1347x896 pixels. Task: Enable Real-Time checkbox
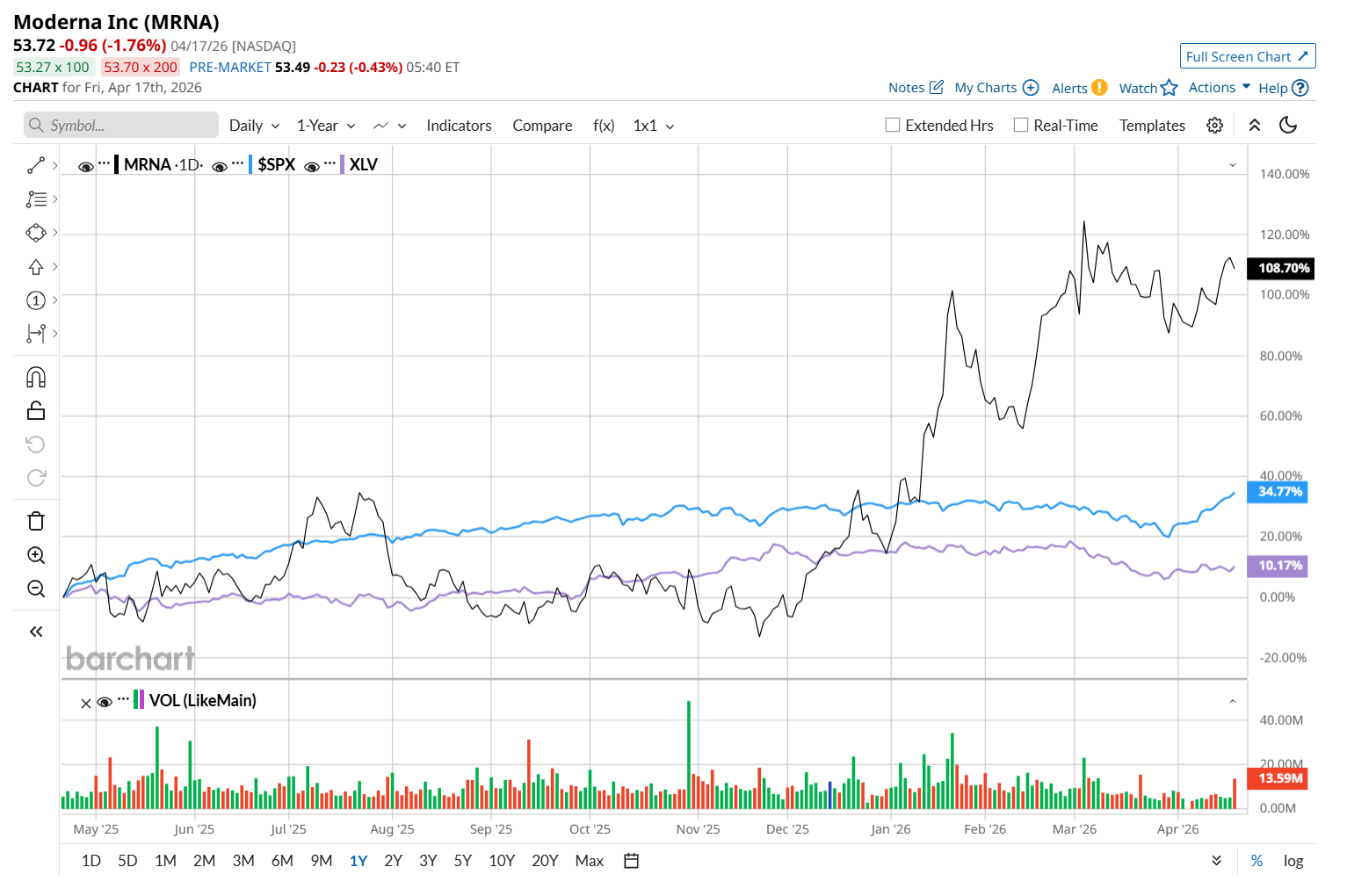coord(1021,126)
